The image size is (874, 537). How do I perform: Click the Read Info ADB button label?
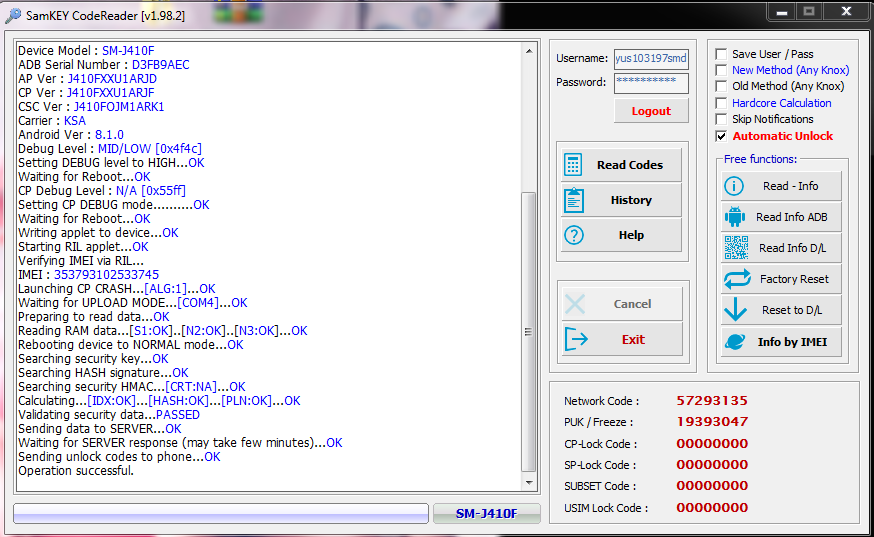792,217
